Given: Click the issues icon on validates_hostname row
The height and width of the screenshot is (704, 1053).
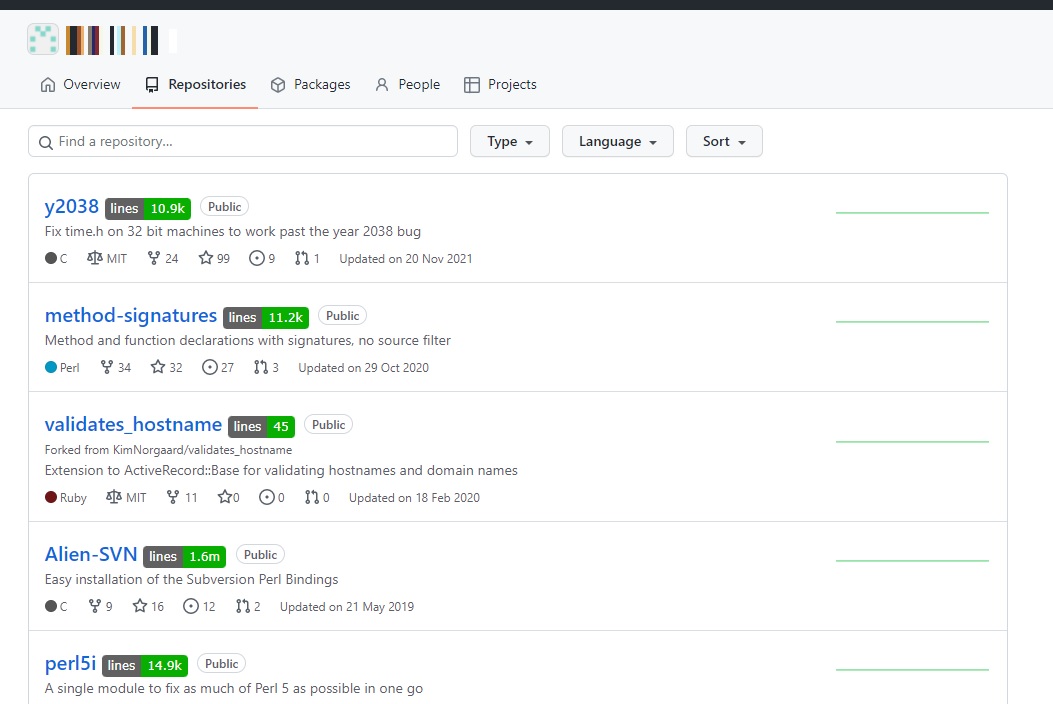Looking at the screenshot, I should click(267, 497).
